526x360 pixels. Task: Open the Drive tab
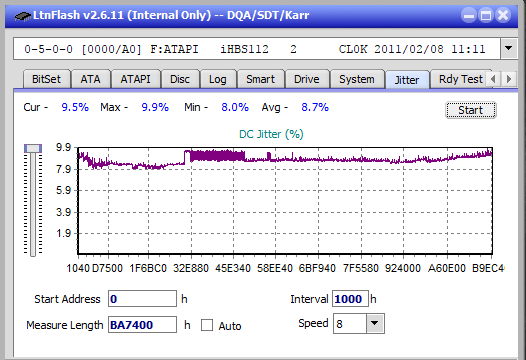[x=307, y=79]
